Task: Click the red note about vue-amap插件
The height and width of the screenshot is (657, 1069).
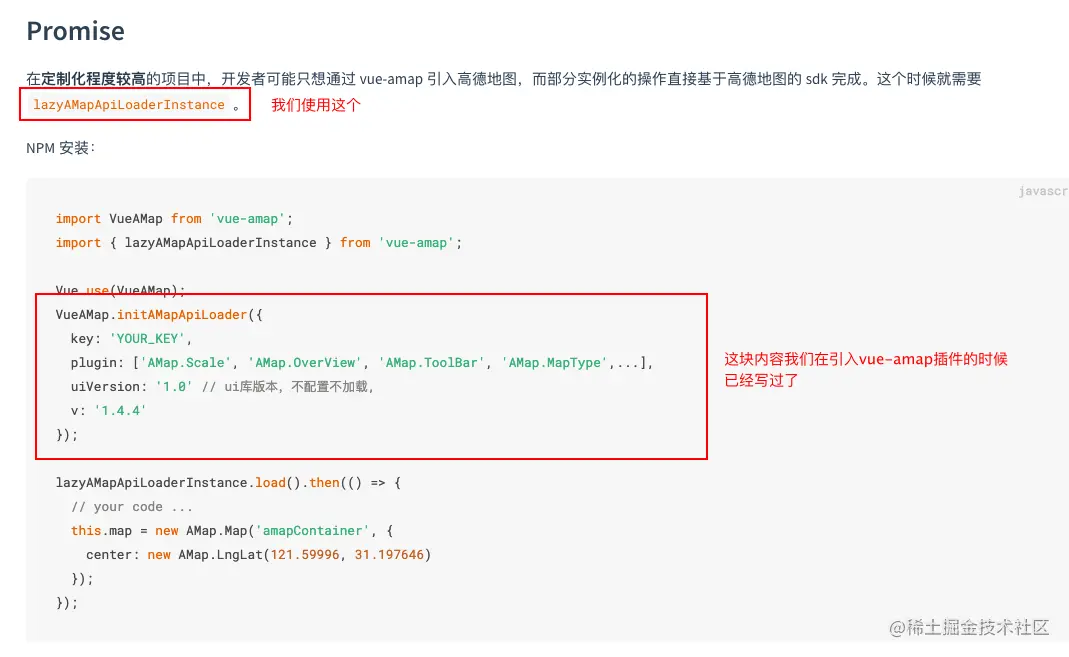Action: [865, 369]
